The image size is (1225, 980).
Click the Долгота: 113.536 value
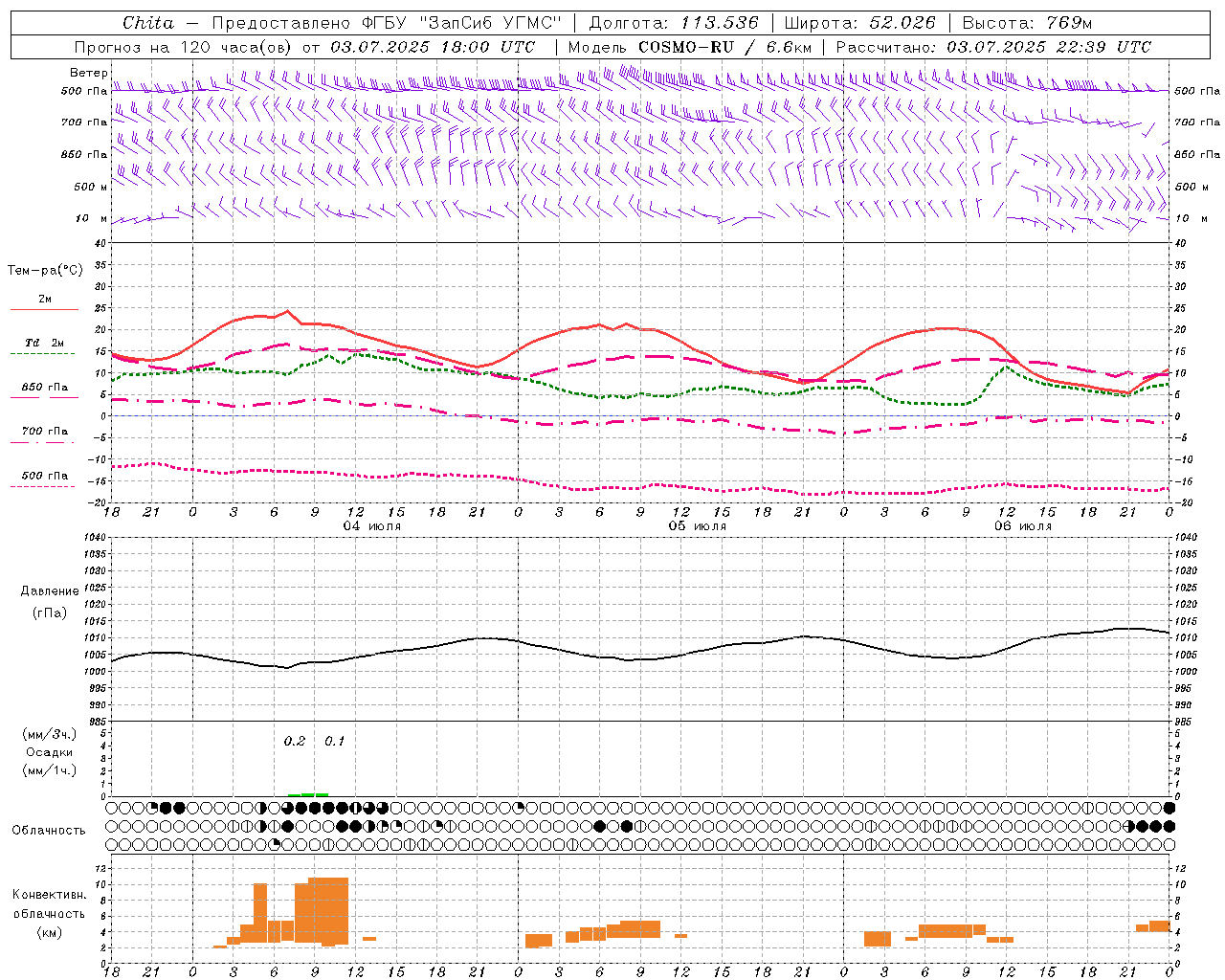pyautogui.click(x=674, y=23)
